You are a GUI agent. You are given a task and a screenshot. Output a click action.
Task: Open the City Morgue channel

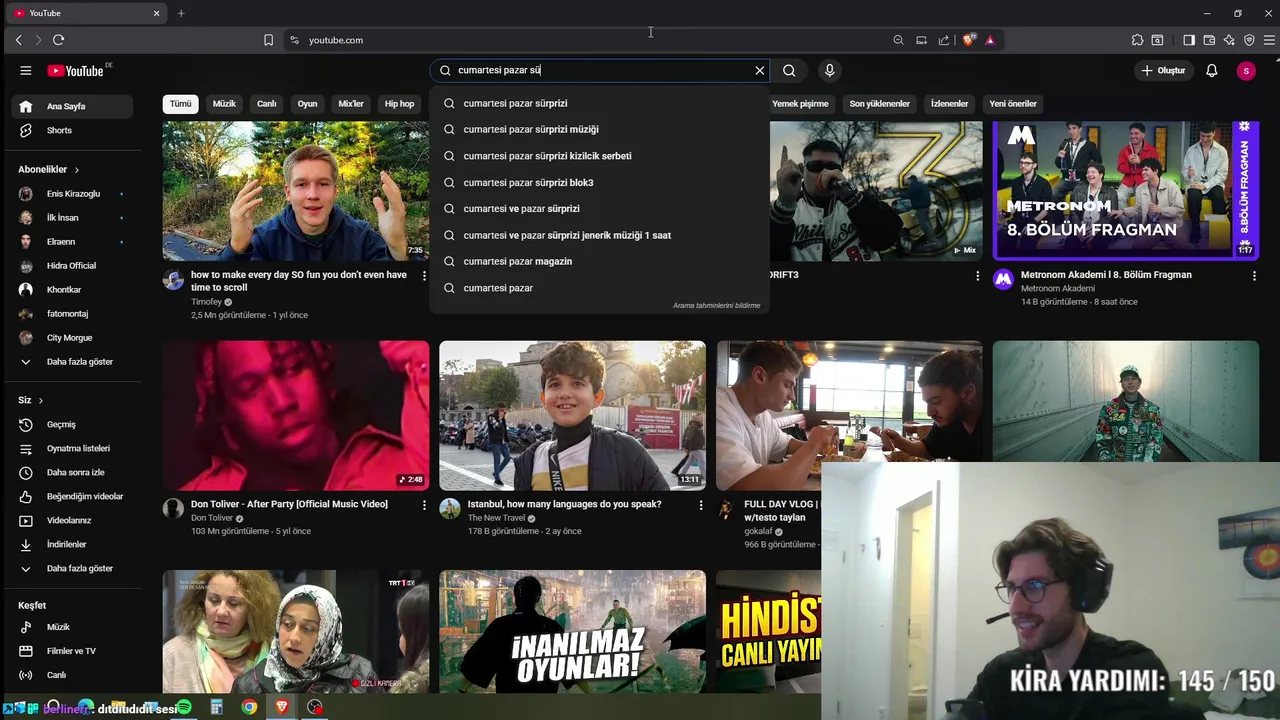[x=72, y=338]
